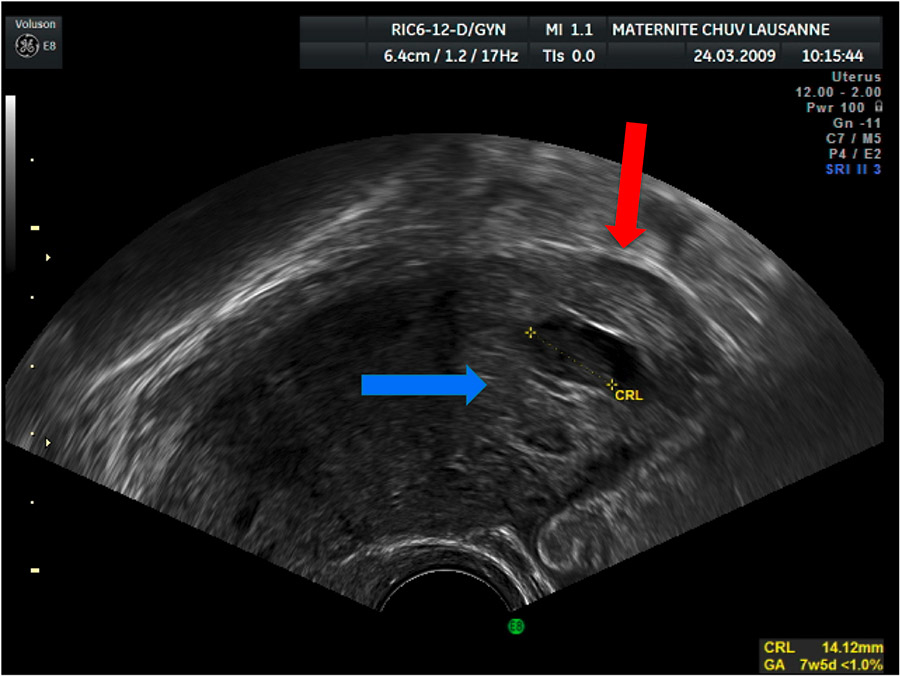
Task: Click the lower yellow focal zone triangle
Action: [47, 441]
